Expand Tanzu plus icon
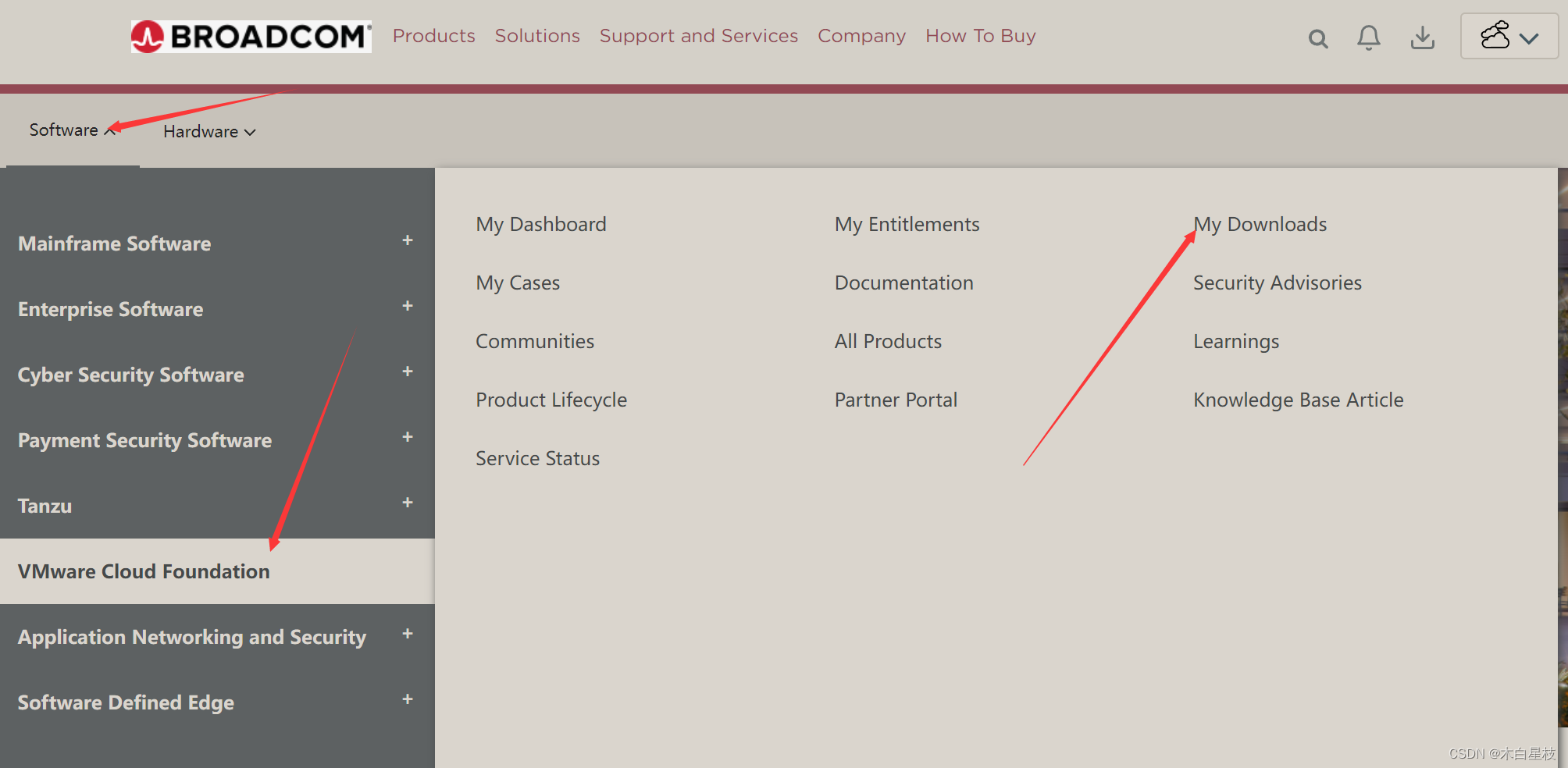The height and width of the screenshot is (768, 1568). (x=408, y=503)
